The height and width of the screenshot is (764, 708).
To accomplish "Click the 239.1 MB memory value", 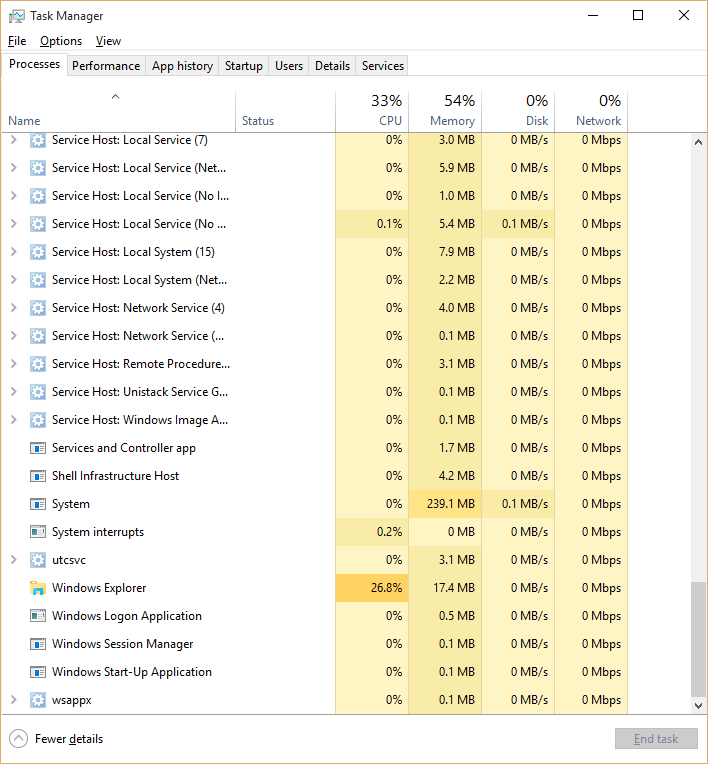I will click(451, 504).
